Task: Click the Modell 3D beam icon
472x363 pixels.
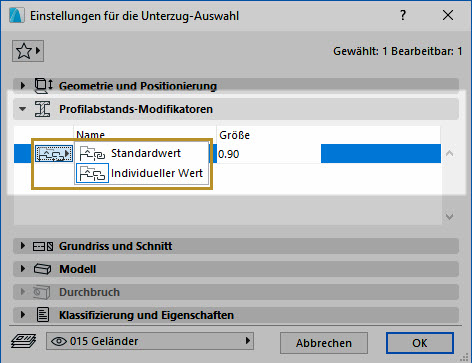Action: click(43, 269)
